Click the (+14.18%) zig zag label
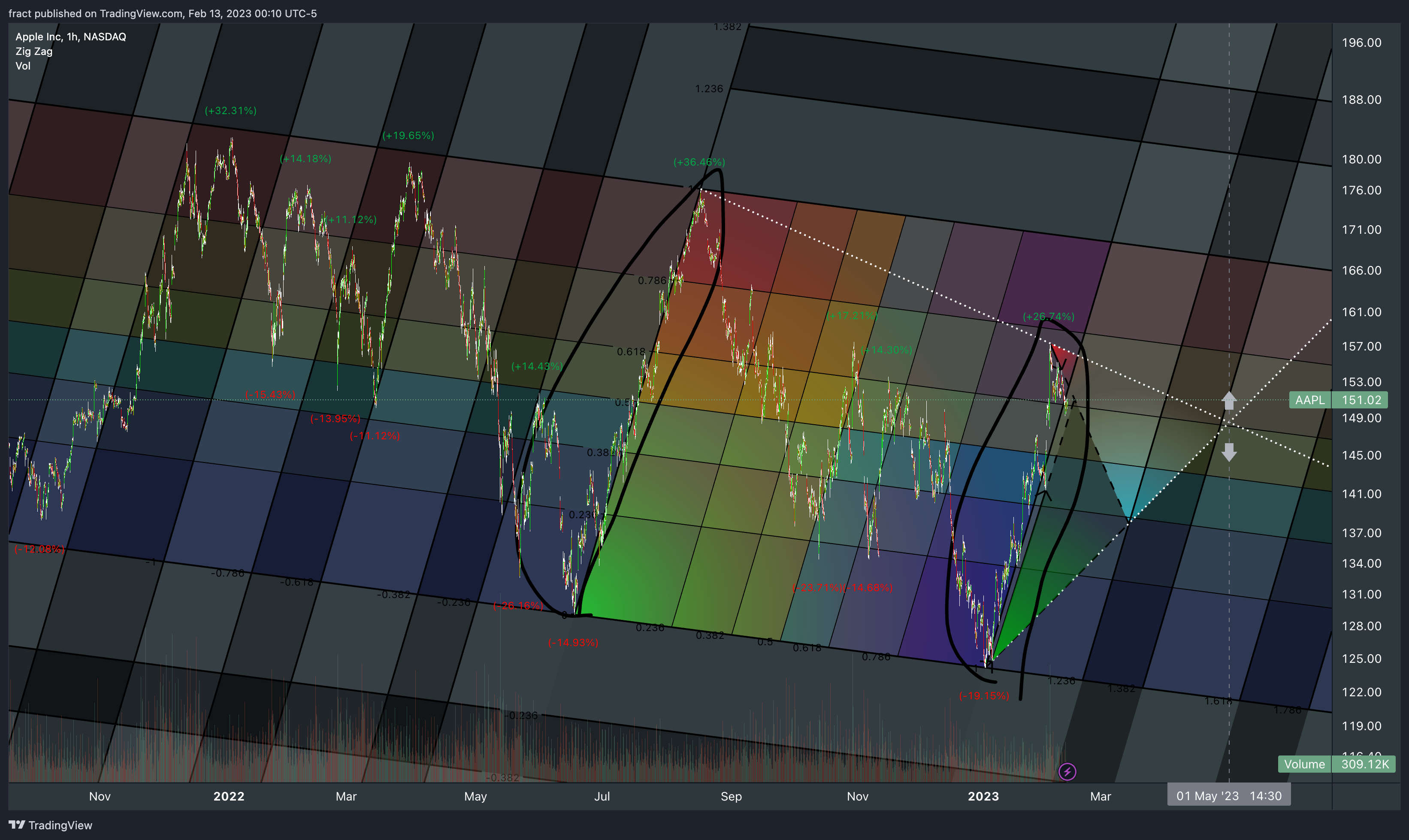 [x=305, y=158]
